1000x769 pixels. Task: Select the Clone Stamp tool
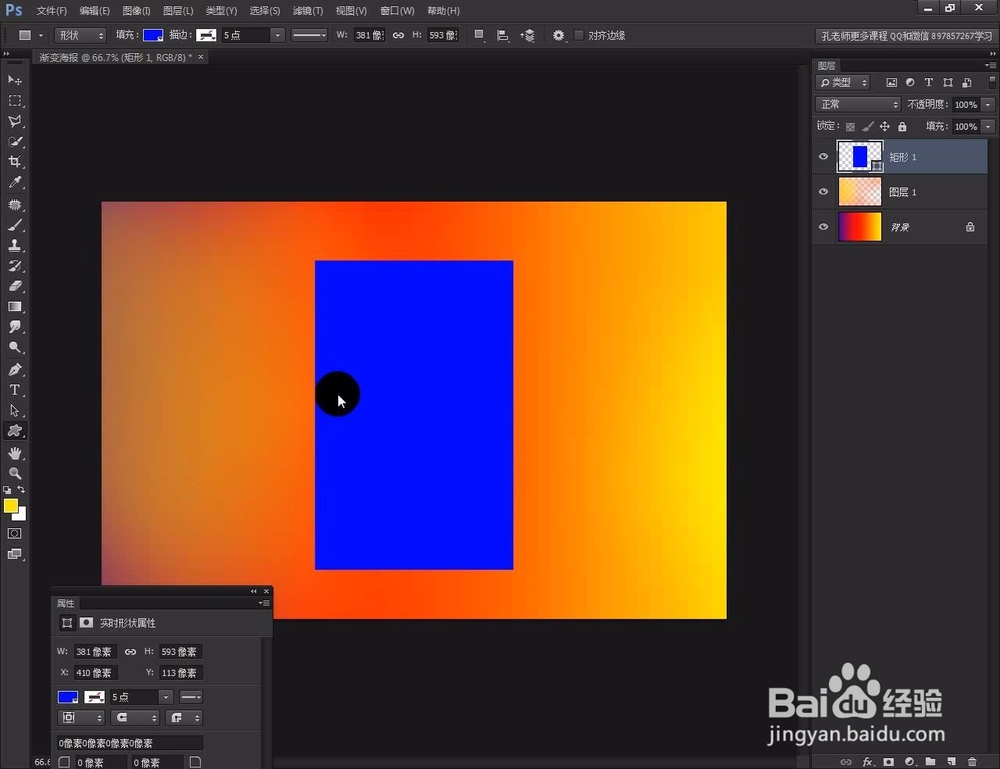[x=15, y=244]
